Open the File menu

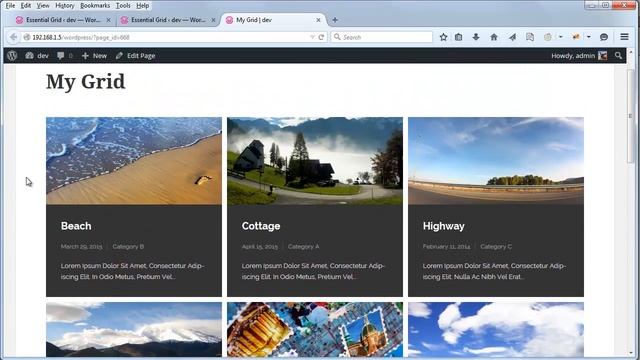(x=10, y=5)
